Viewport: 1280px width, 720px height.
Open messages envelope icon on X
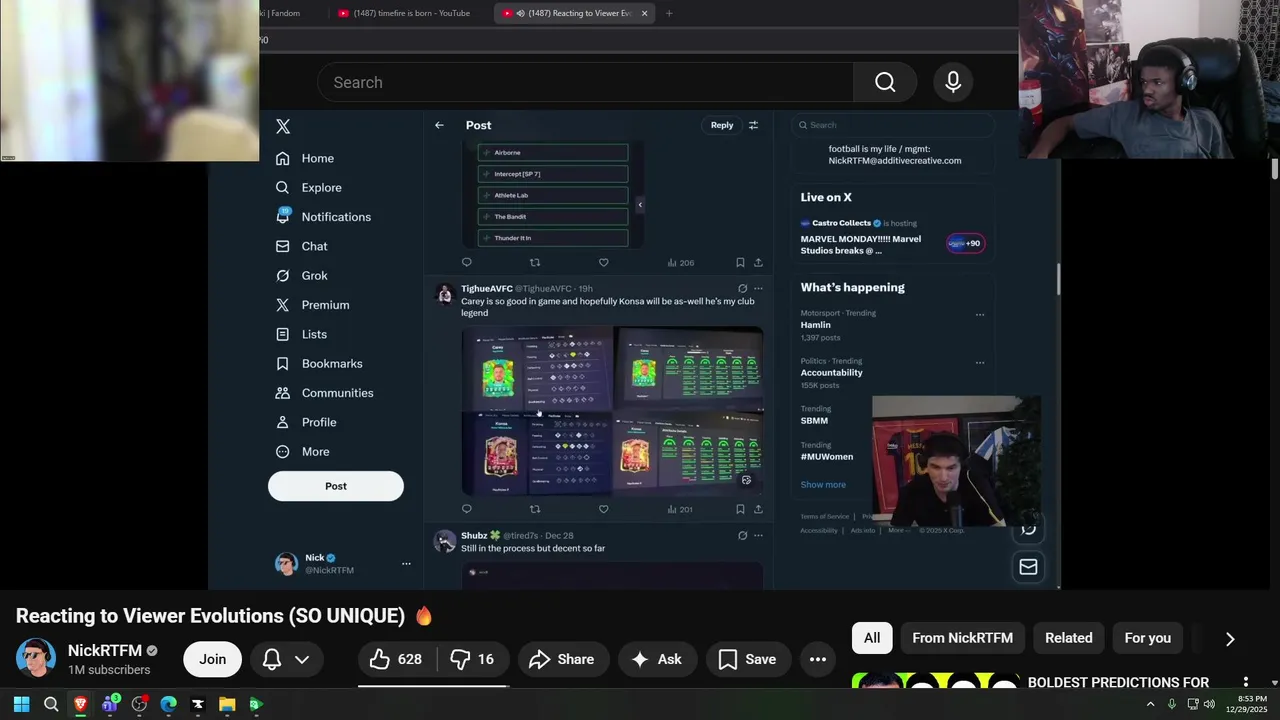click(x=1028, y=567)
